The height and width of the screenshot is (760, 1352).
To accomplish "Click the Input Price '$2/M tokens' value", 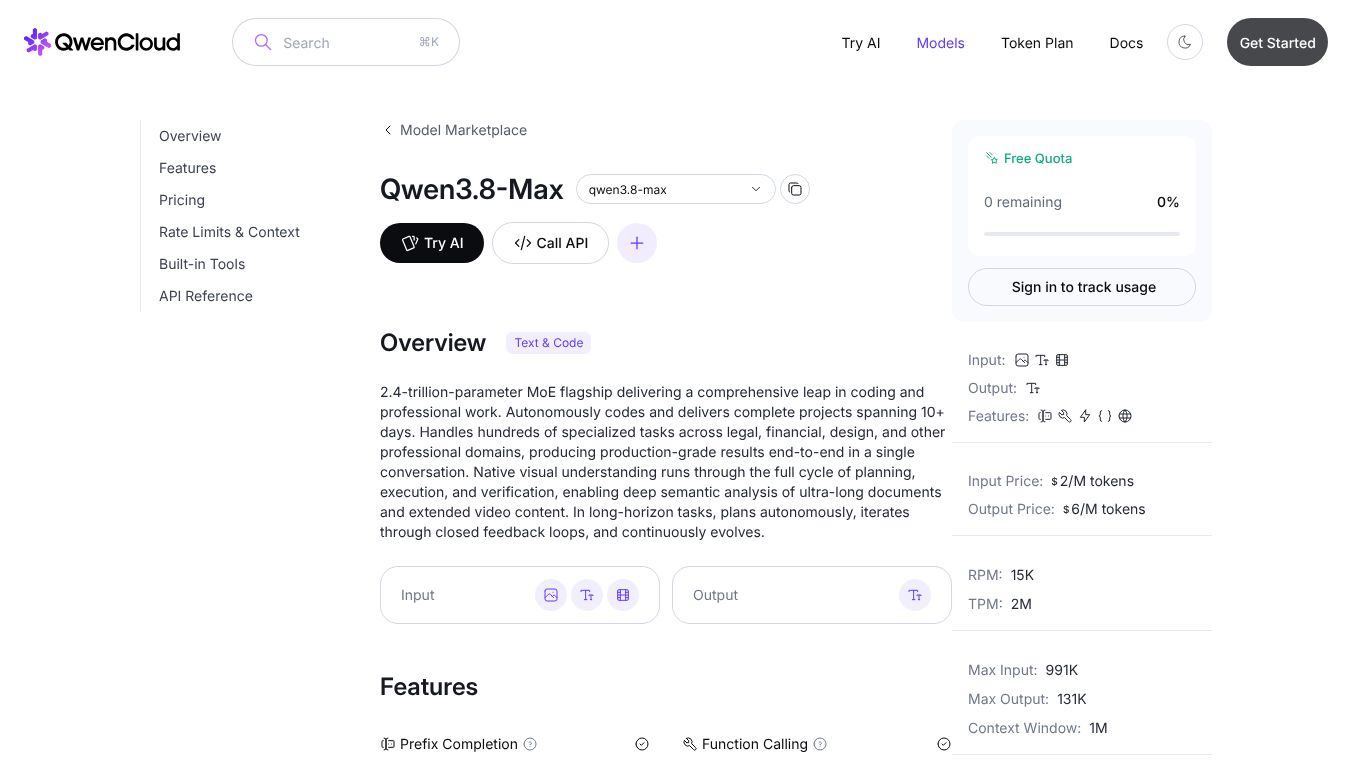I will click(1092, 481).
